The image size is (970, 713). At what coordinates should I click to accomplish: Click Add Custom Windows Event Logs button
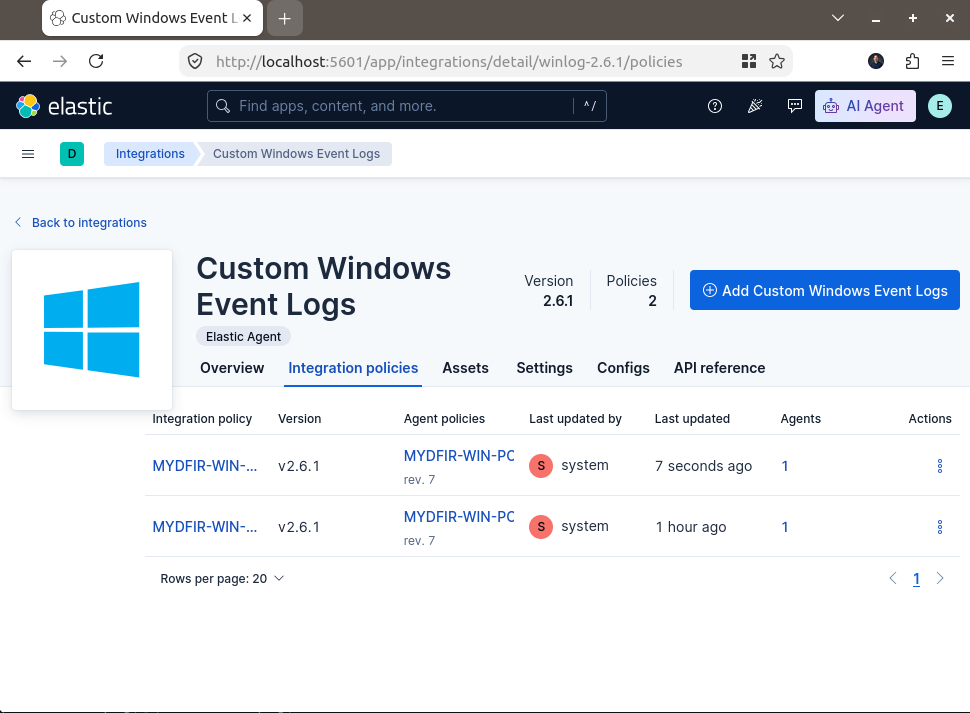pos(825,290)
